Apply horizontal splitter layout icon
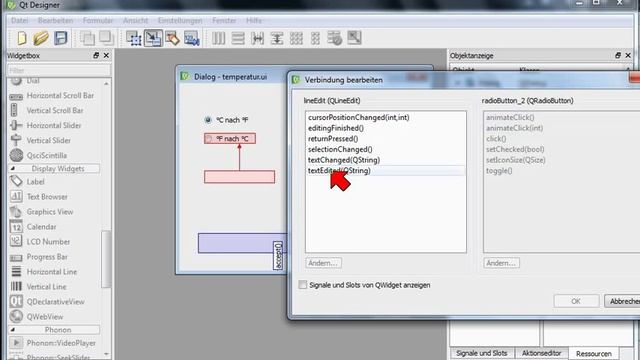640x360 pixels. point(258,38)
